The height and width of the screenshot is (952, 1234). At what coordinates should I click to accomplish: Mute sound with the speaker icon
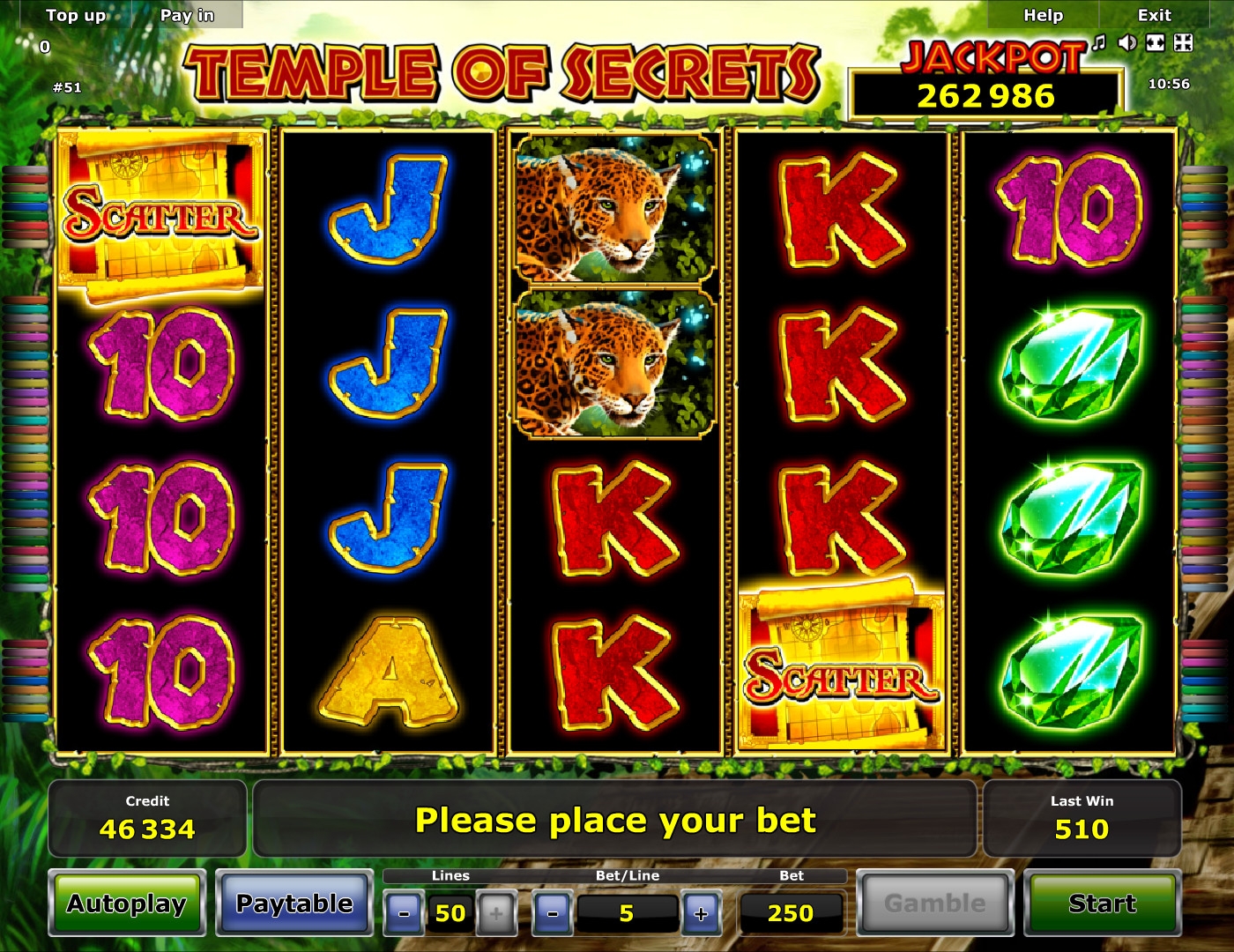point(1126,42)
